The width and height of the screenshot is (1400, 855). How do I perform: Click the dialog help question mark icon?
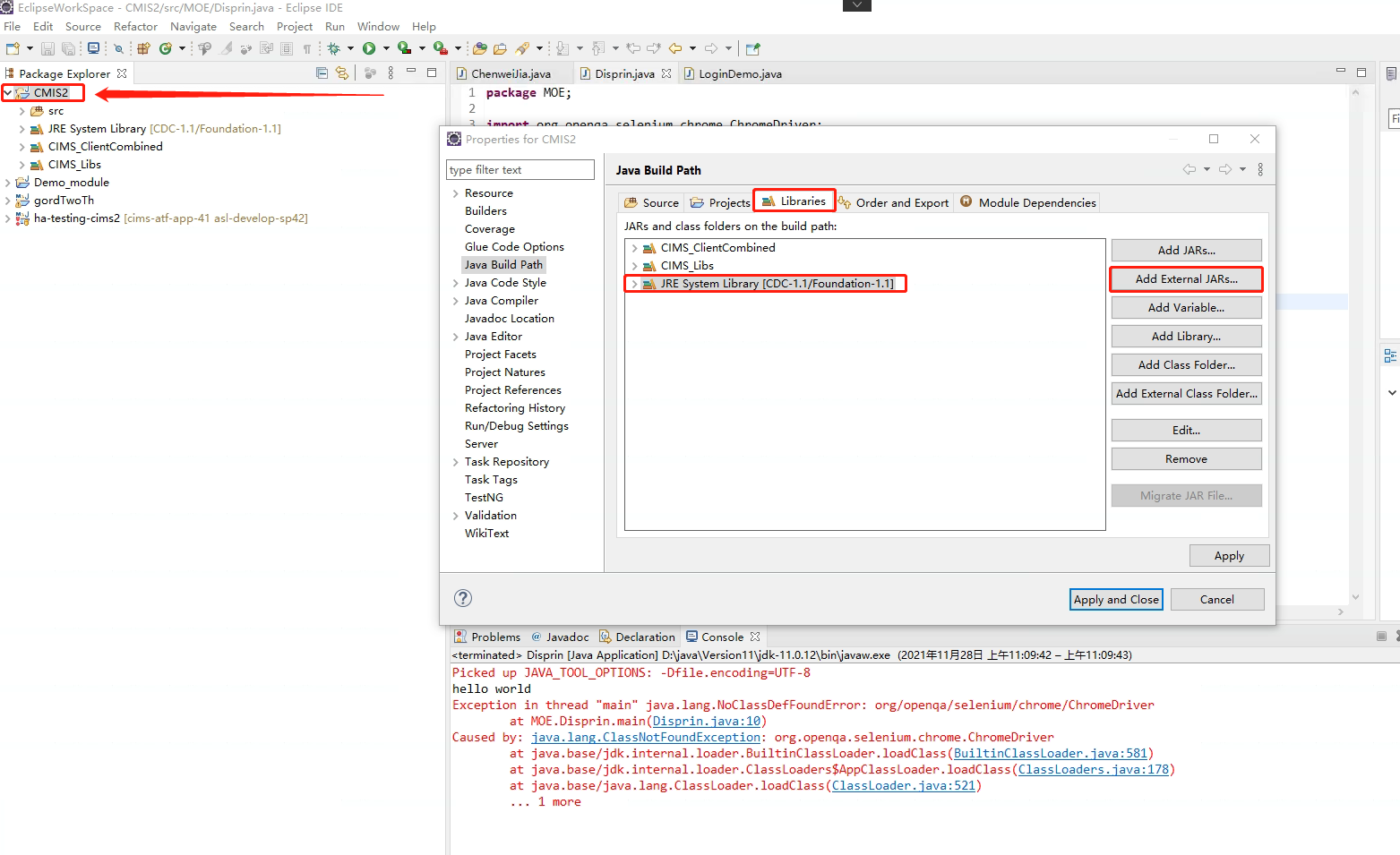(x=463, y=598)
